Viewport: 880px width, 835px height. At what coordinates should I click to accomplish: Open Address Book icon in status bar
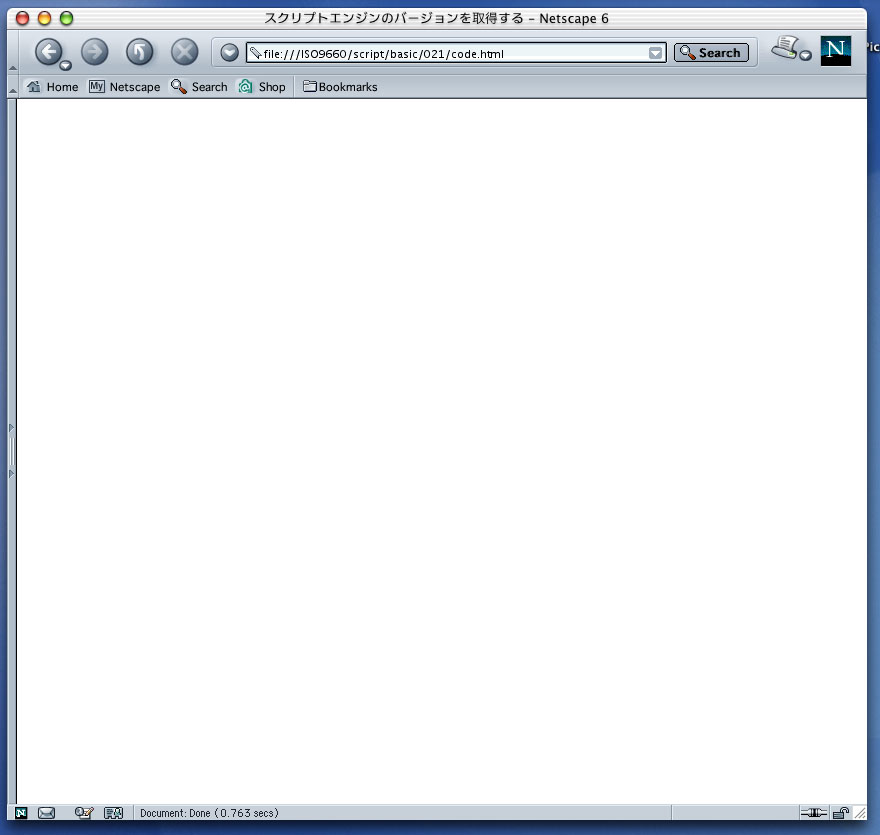113,813
